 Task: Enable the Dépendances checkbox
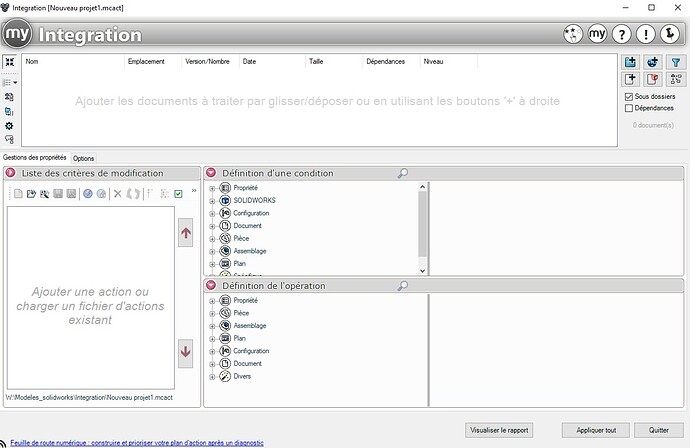(x=628, y=108)
